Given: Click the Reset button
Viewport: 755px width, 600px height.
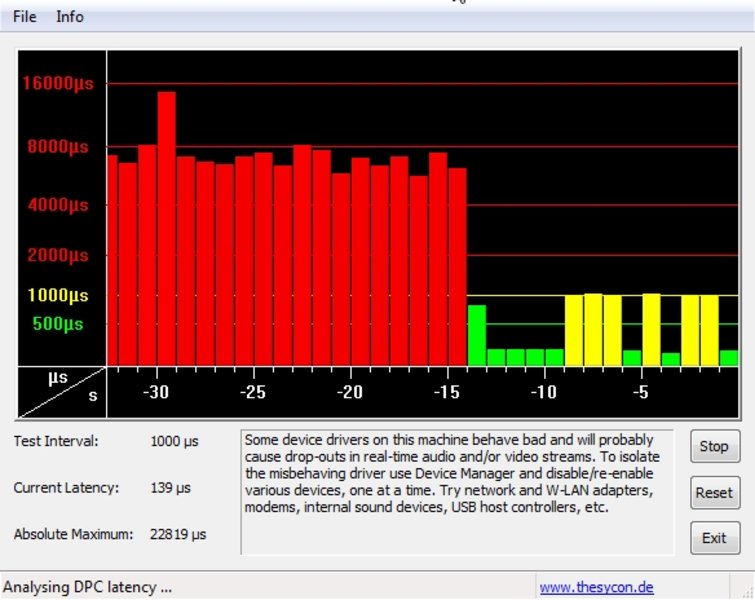Looking at the screenshot, I should point(715,493).
